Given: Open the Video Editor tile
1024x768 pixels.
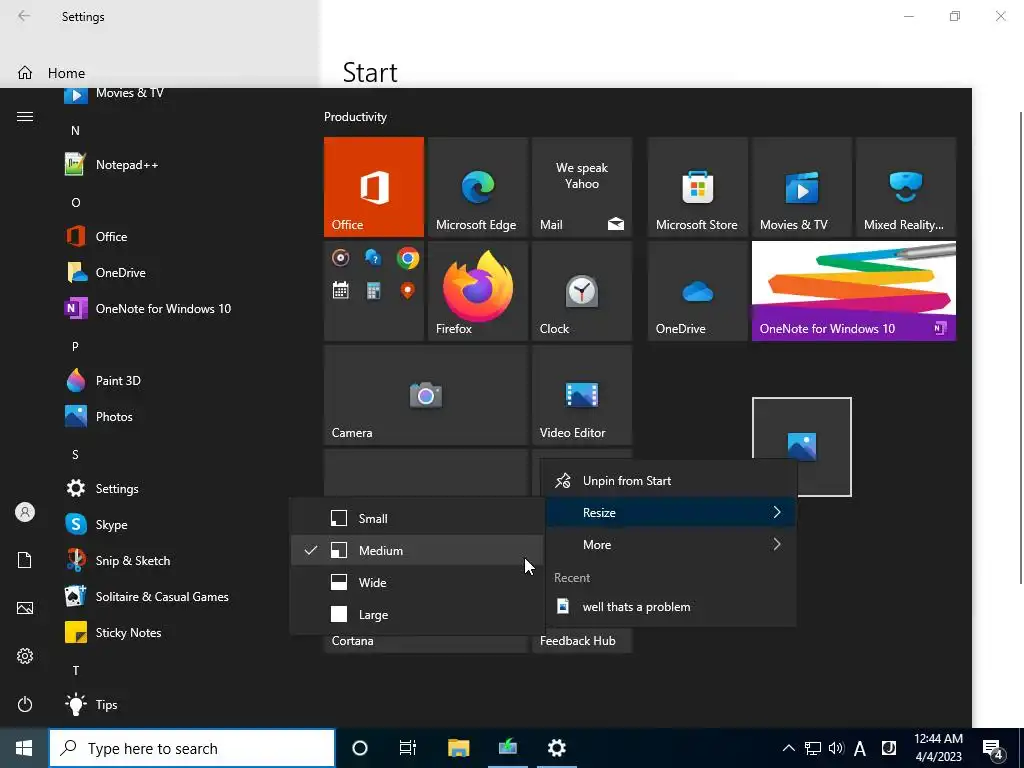Looking at the screenshot, I should coord(582,395).
